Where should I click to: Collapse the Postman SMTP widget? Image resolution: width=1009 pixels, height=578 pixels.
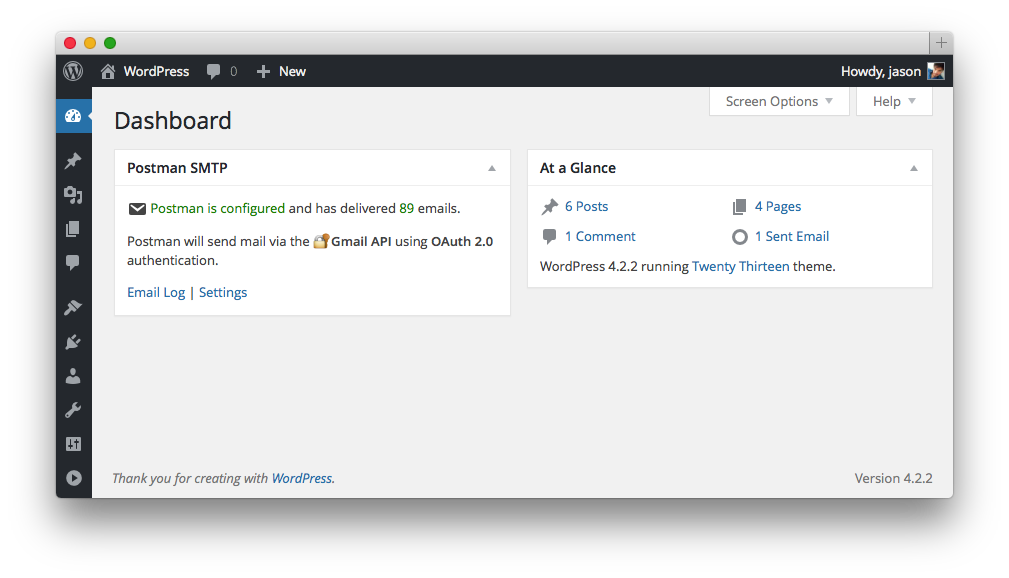pyautogui.click(x=492, y=168)
